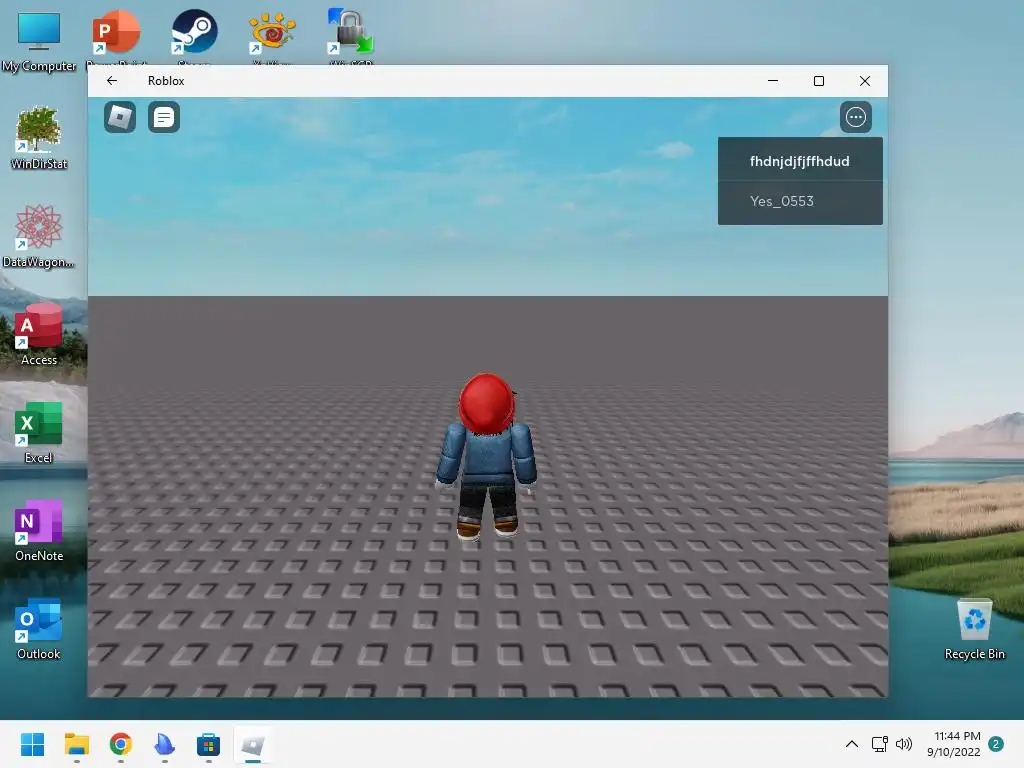The height and width of the screenshot is (768, 1024).
Task: Select the WinDirStat desktop shortcut
Action: [39, 138]
